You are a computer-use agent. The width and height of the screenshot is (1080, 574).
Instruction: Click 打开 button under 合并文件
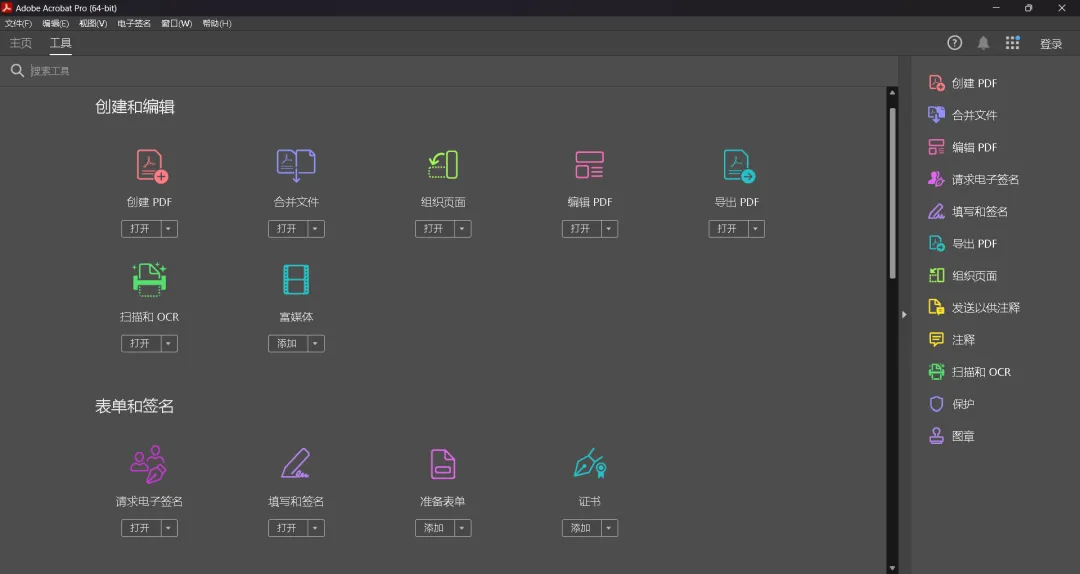click(x=287, y=229)
